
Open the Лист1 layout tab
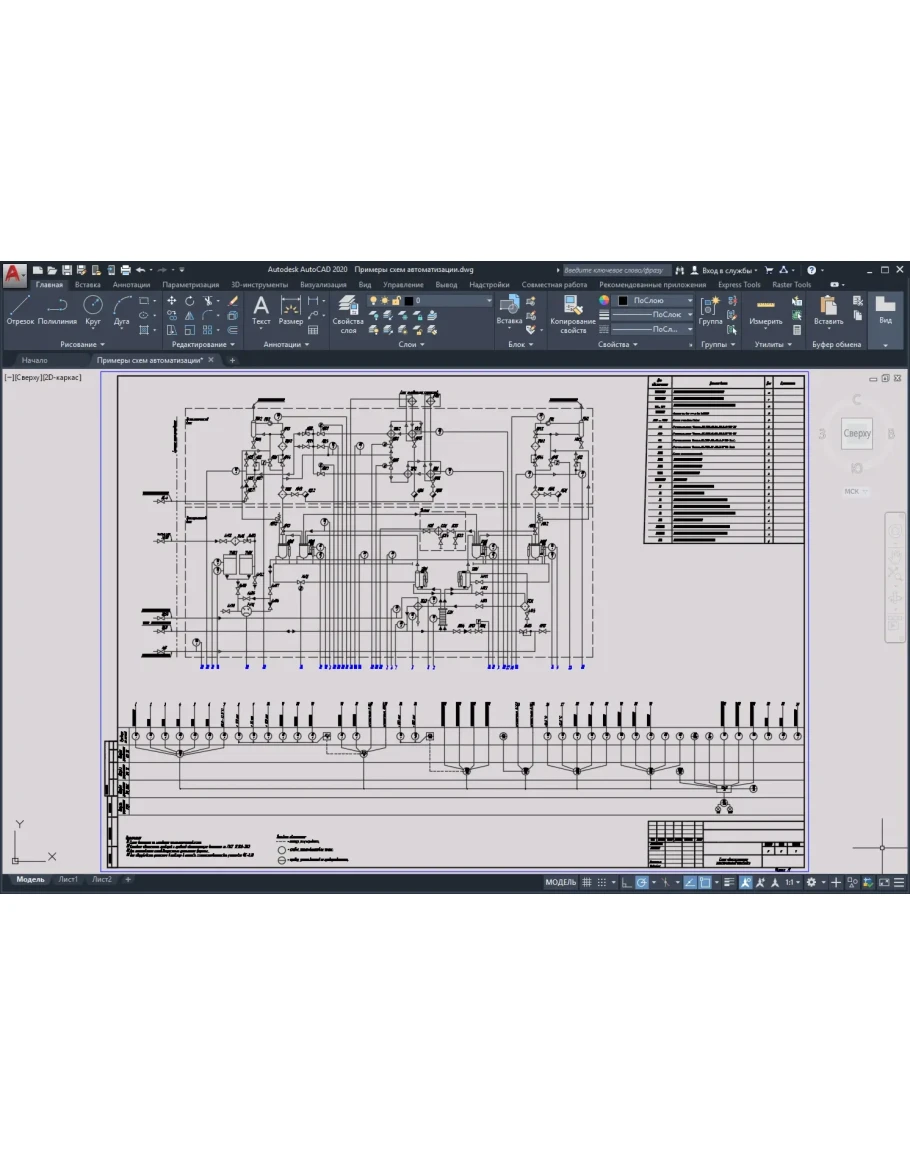tap(68, 880)
